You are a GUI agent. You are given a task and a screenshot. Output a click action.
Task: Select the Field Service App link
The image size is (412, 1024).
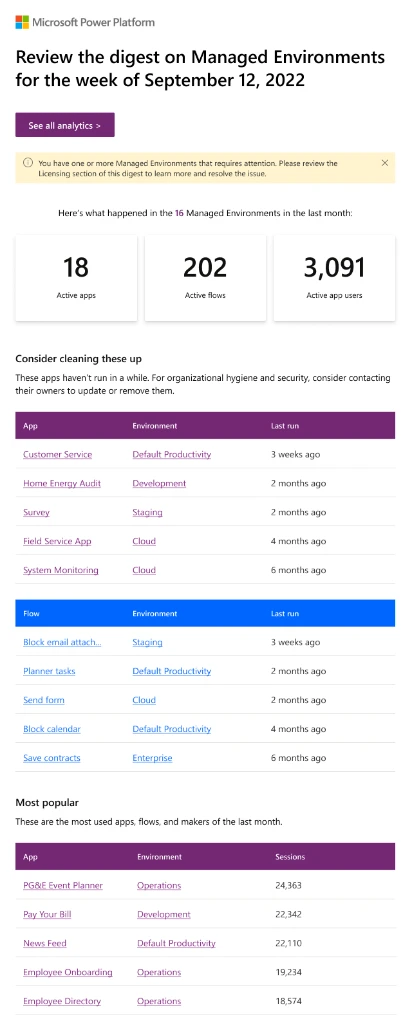(57, 541)
